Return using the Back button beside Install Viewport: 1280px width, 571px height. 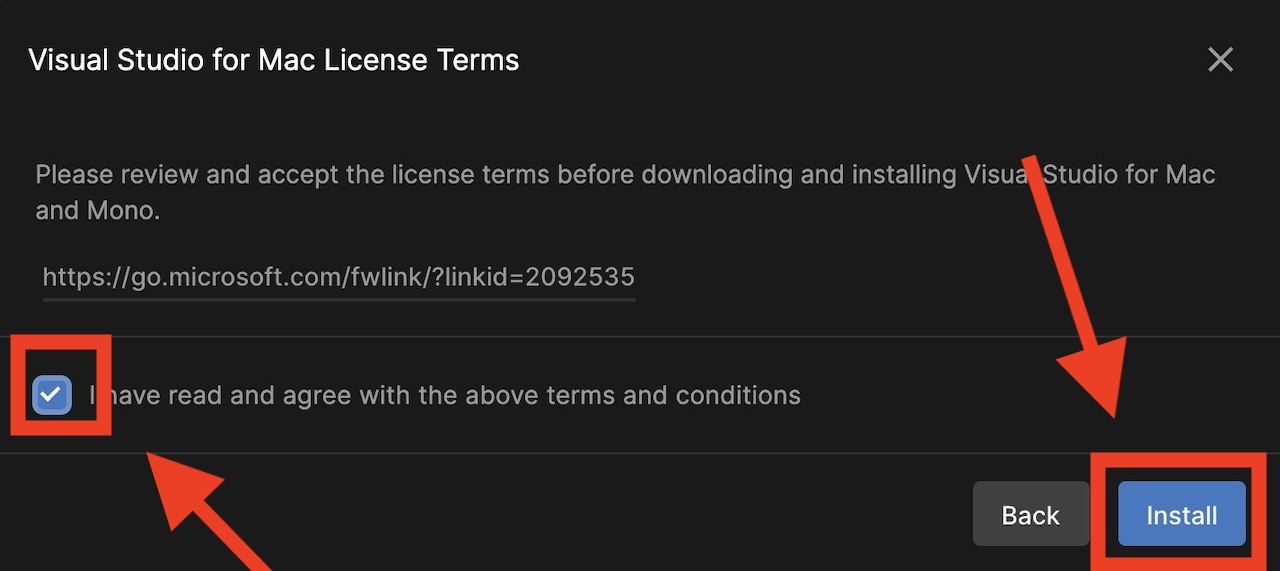coord(1030,515)
